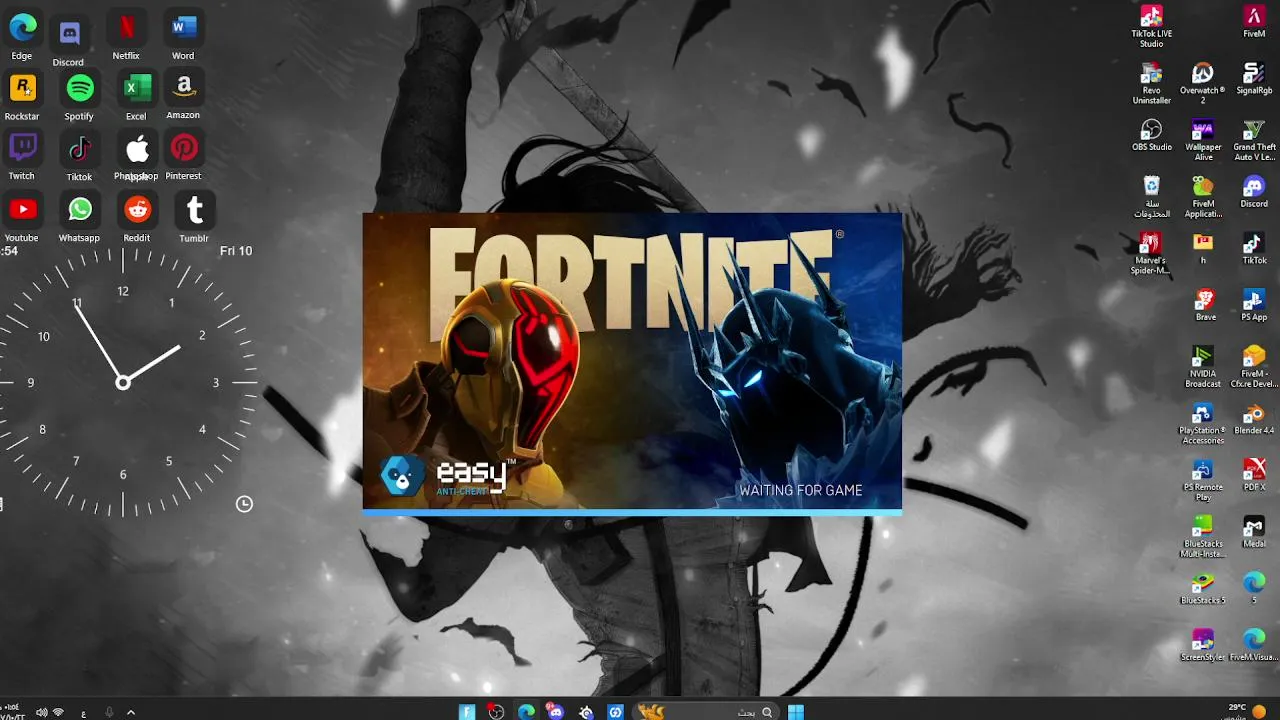1280x720 pixels.
Task: Select the FiveM.Visua Edge shortcut
Action: 1254,646
